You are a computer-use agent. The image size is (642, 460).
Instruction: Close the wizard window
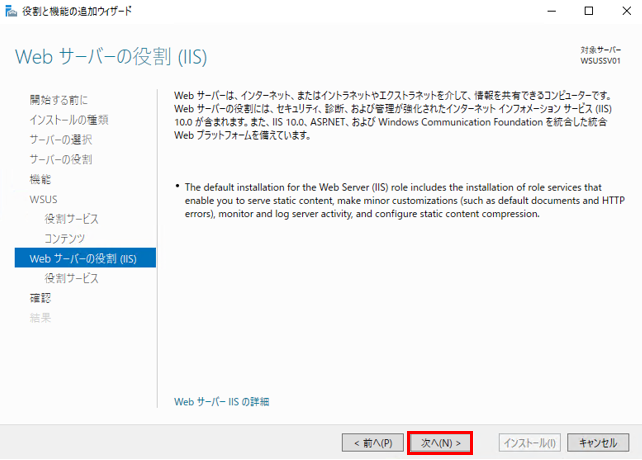pos(626,11)
